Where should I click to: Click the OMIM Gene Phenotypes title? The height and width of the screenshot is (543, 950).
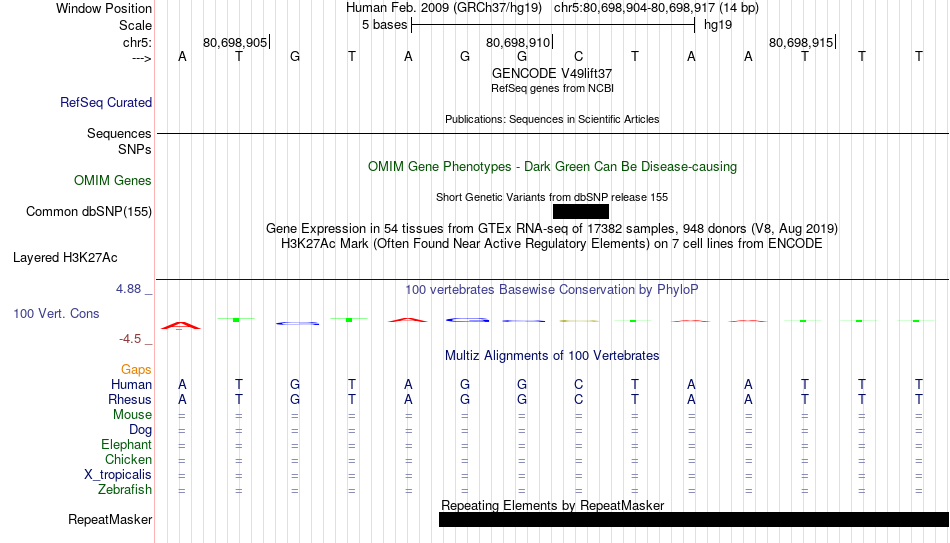(x=553, y=167)
